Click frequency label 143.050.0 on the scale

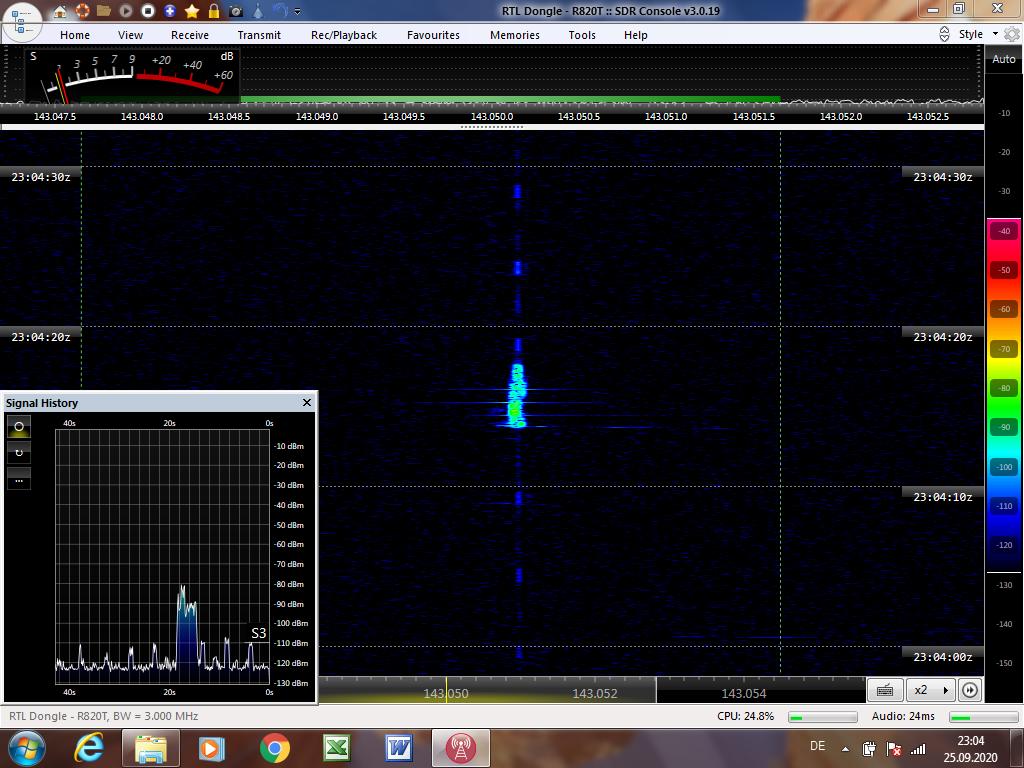point(492,116)
